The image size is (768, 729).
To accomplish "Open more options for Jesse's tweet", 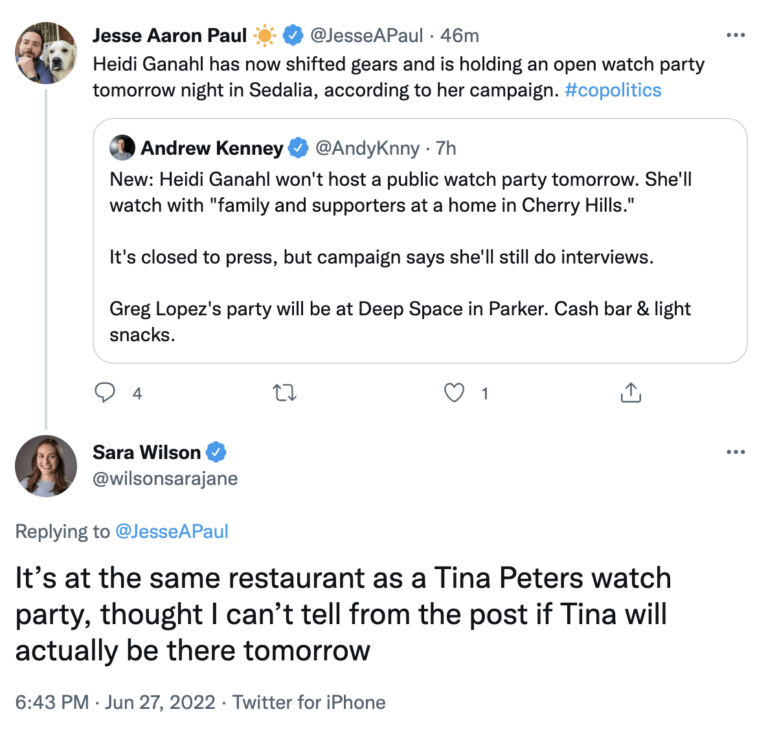I will [735, 36].
